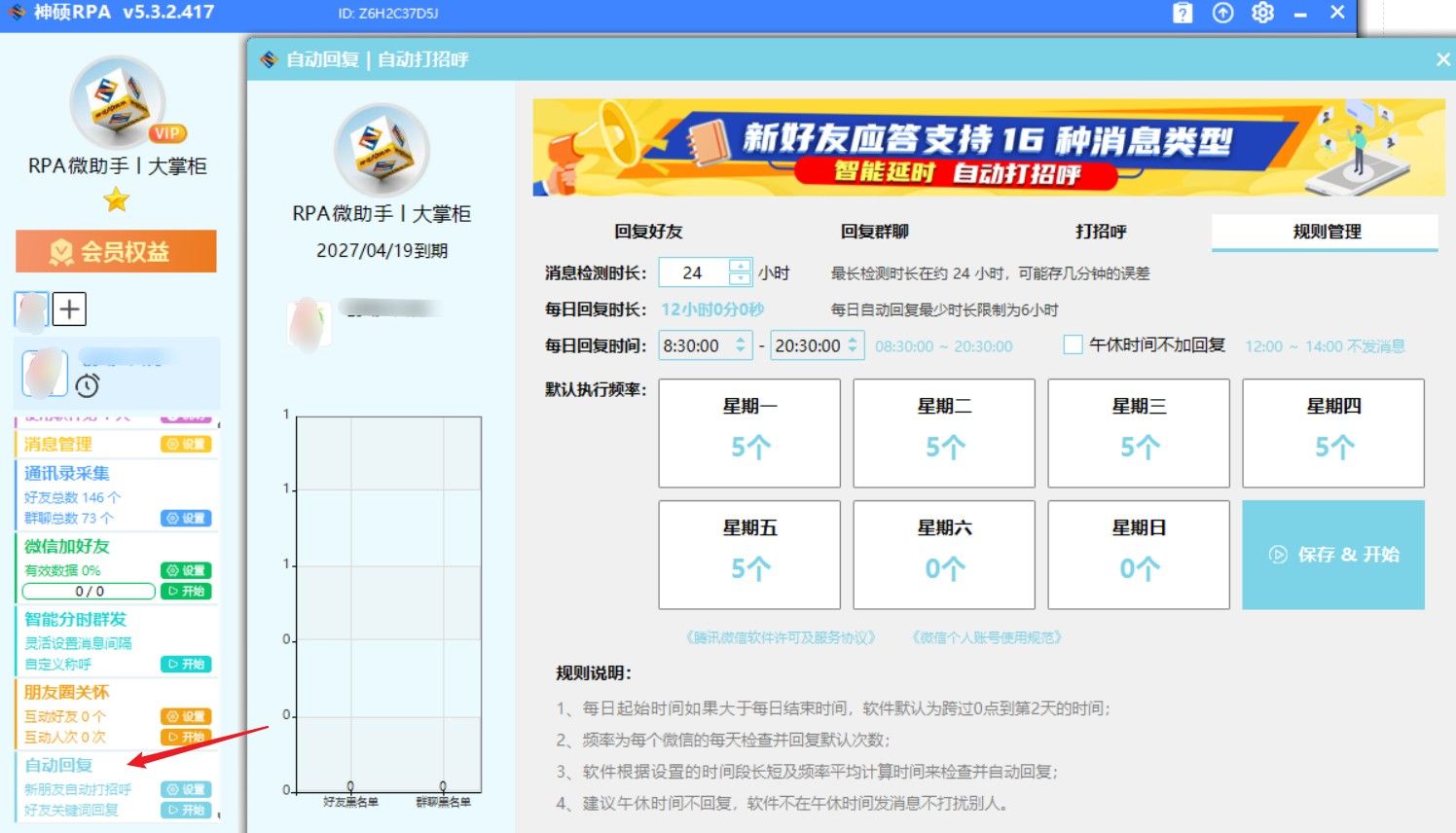Click the blurred contact avatar in dialog
Image resolution: width=1456 pixels, height=833 pixels.
click(x=309, y=324)
